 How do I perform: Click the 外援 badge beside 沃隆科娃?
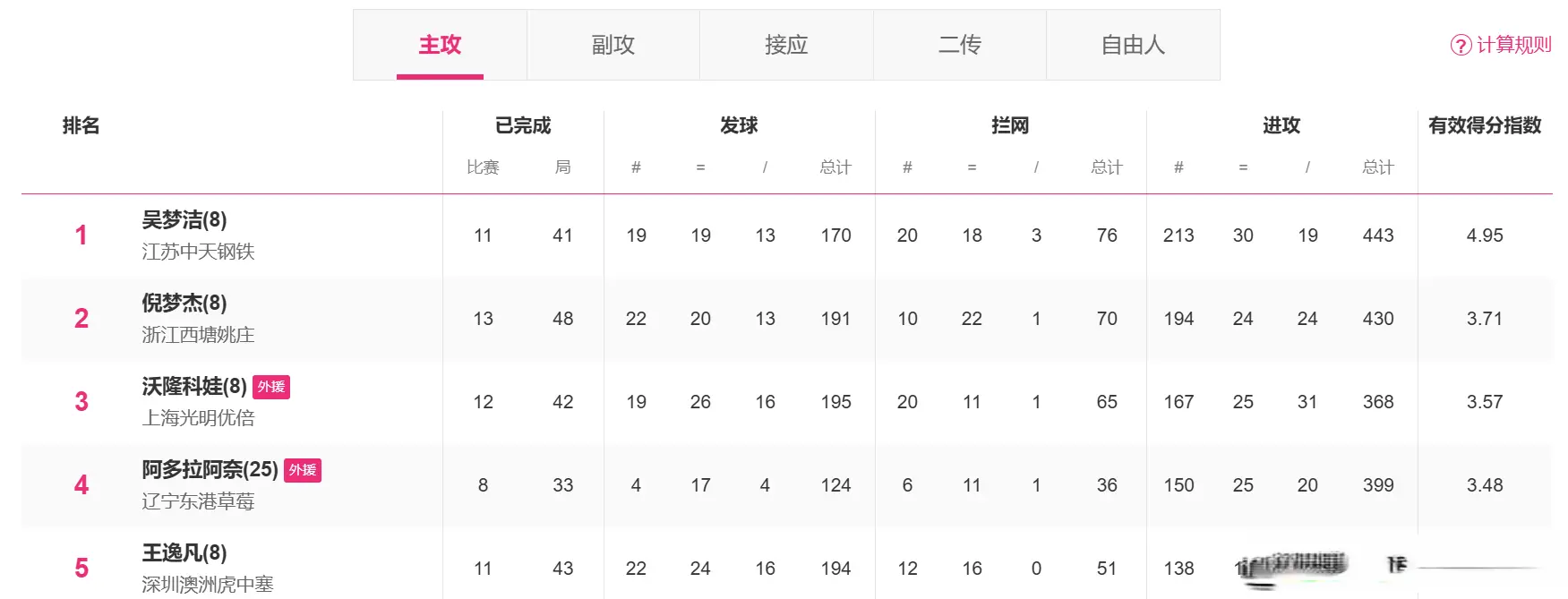coord(271,387)
